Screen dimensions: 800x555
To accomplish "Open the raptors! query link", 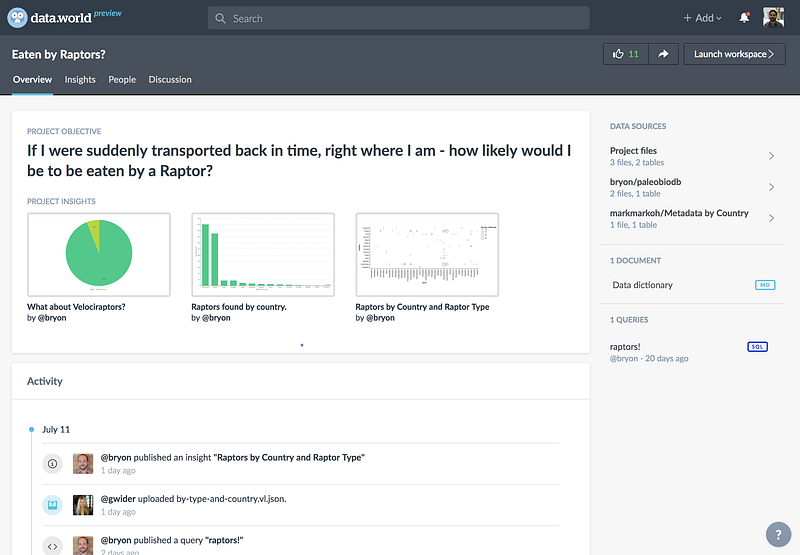I will [625, 347].
